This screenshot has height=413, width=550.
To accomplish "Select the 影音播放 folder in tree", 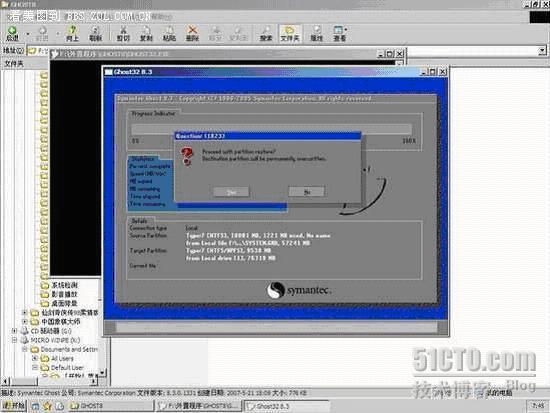I will [x=65, y=294].
